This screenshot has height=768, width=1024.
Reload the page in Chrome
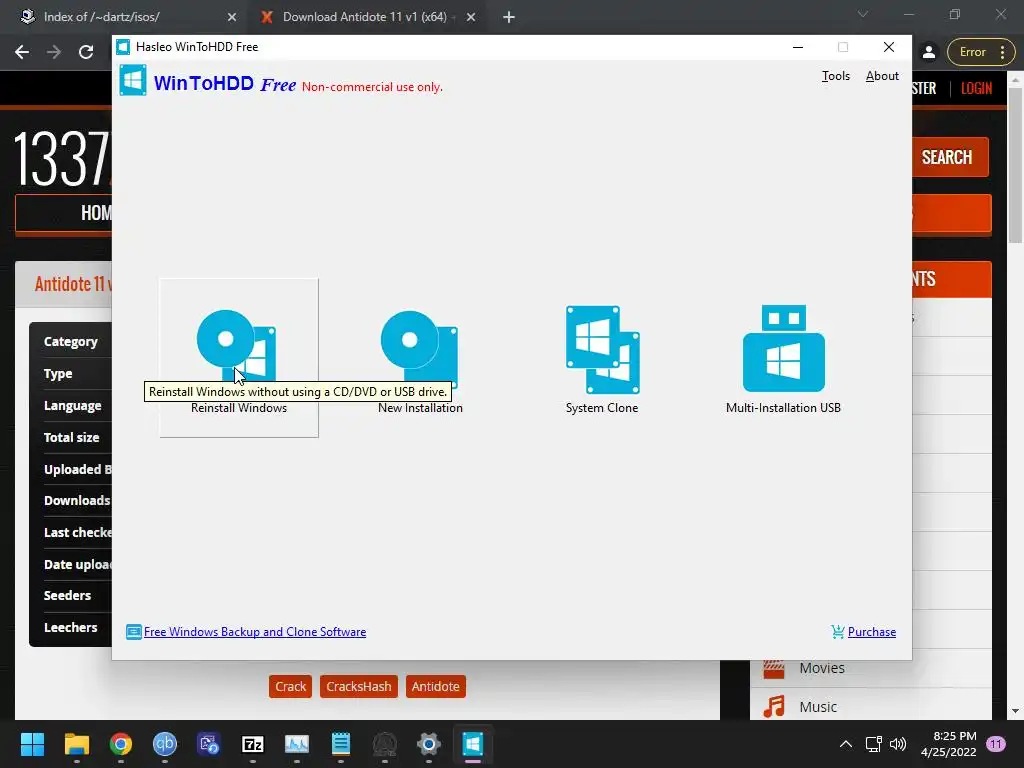pos(86,52)
